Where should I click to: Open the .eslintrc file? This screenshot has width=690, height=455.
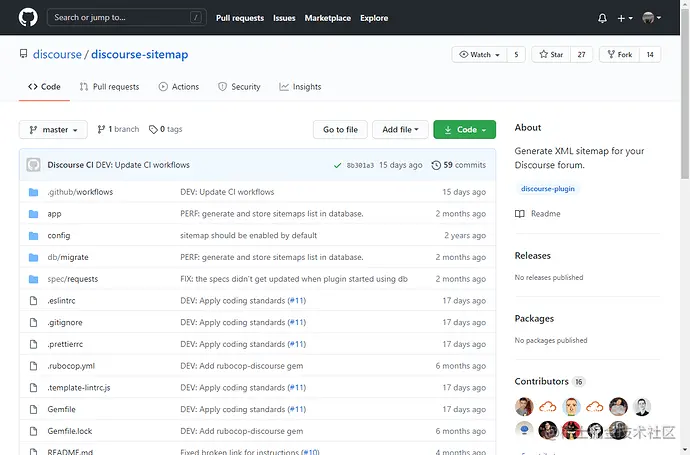click(61, 301)
